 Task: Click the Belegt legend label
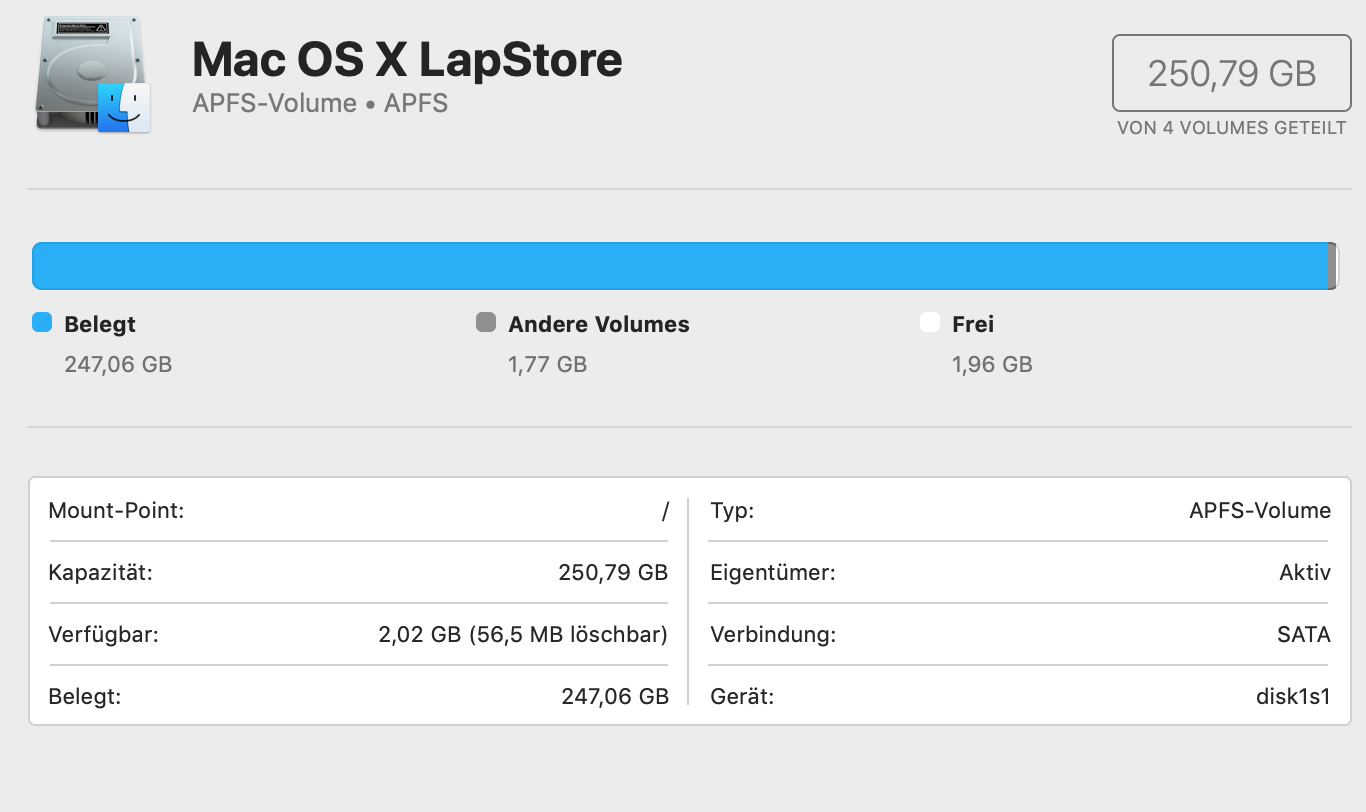tap(100, 324)
